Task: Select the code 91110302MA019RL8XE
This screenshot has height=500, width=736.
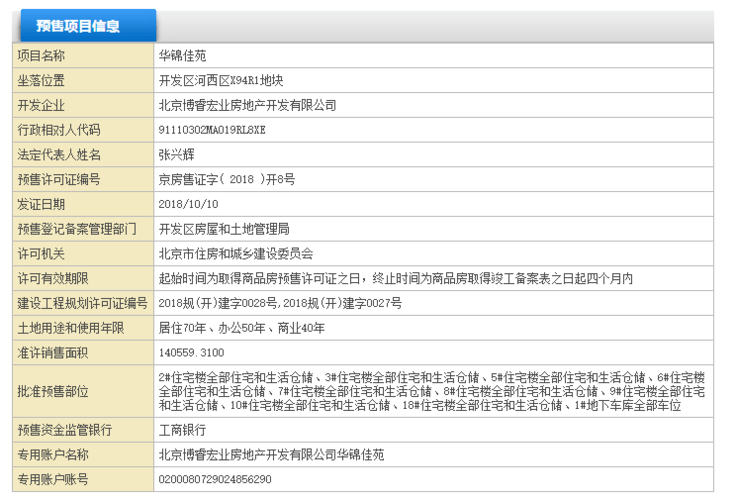Action: [212, 130]
